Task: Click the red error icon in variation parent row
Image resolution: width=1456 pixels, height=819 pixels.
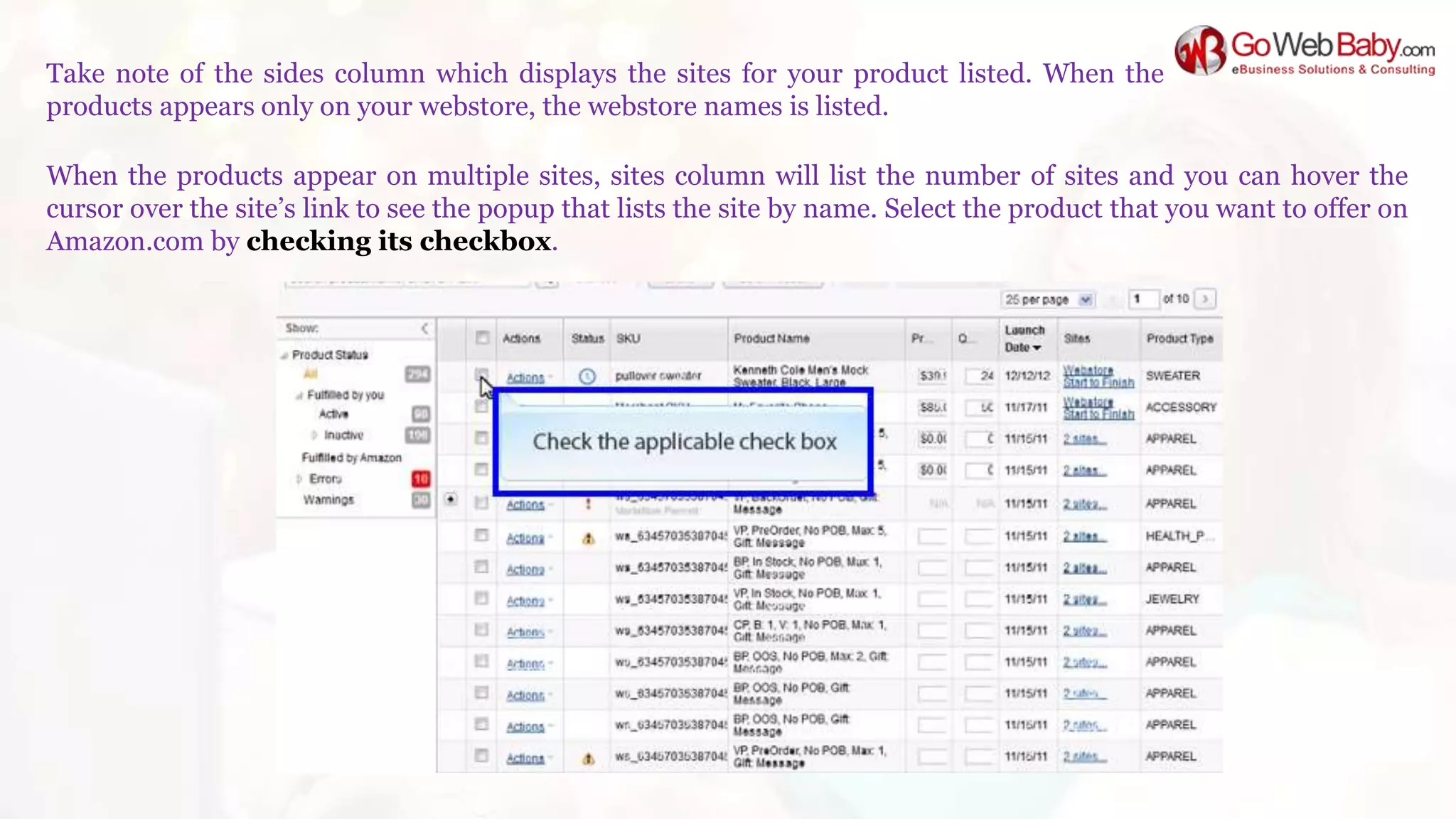Action: (x=588, y=504)
